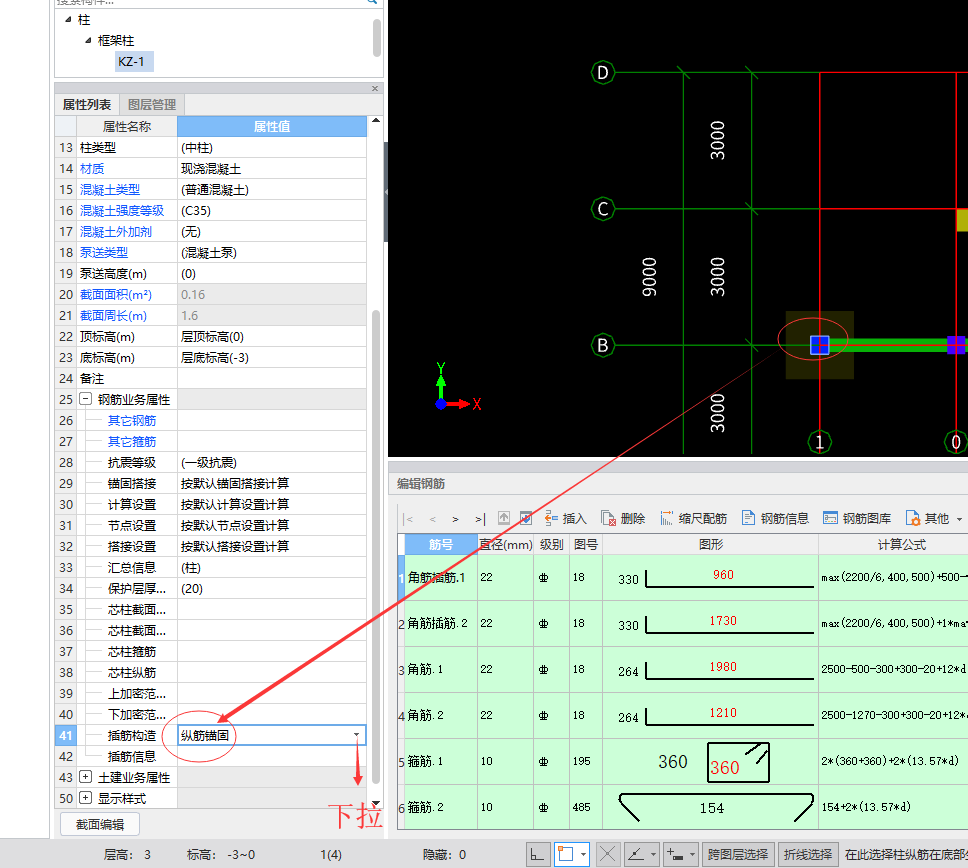Select the (C35) concrete grade value
The image size is (968, 868).
click(272, 211)
